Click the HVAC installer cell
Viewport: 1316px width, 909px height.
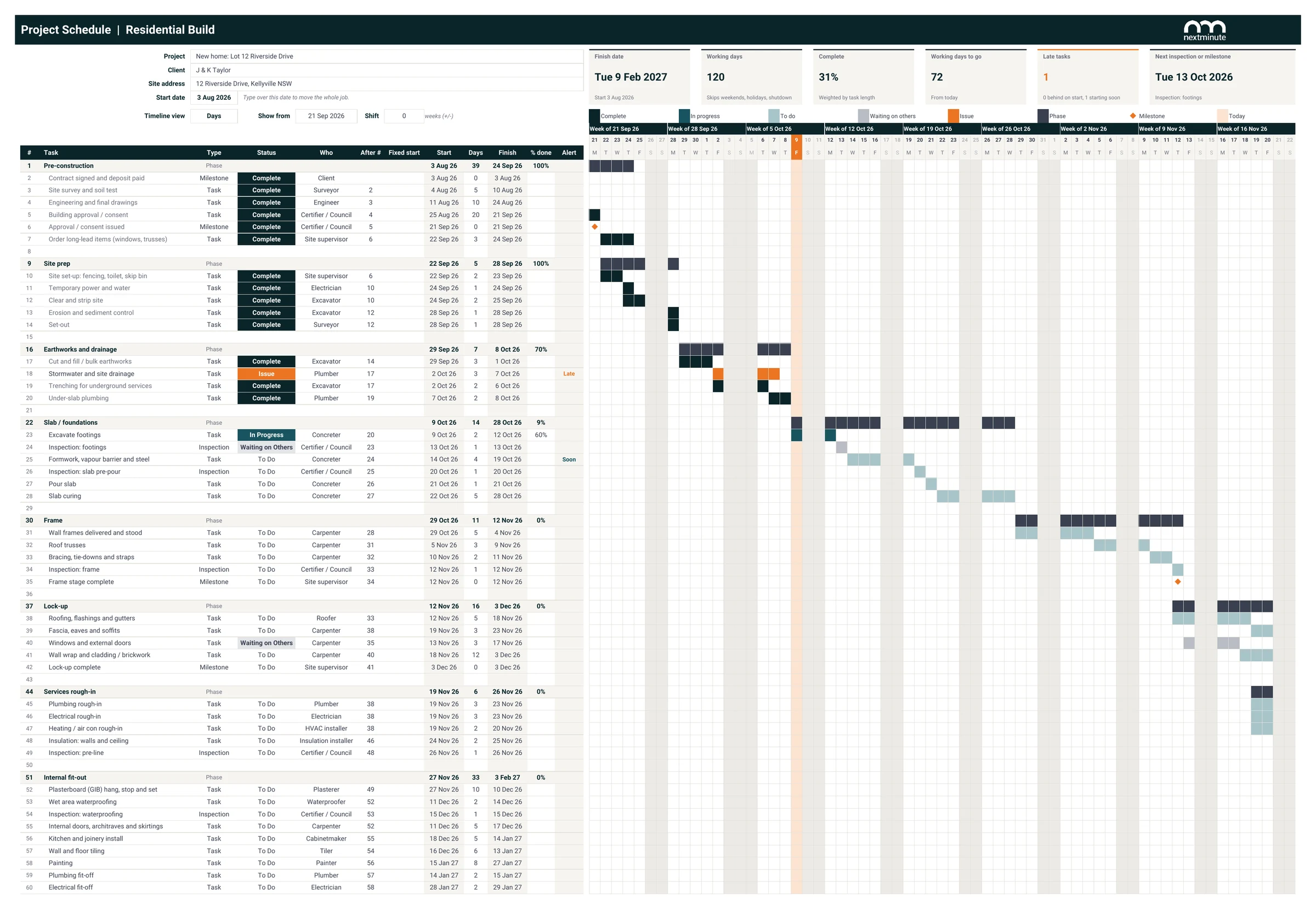point(326,729)
